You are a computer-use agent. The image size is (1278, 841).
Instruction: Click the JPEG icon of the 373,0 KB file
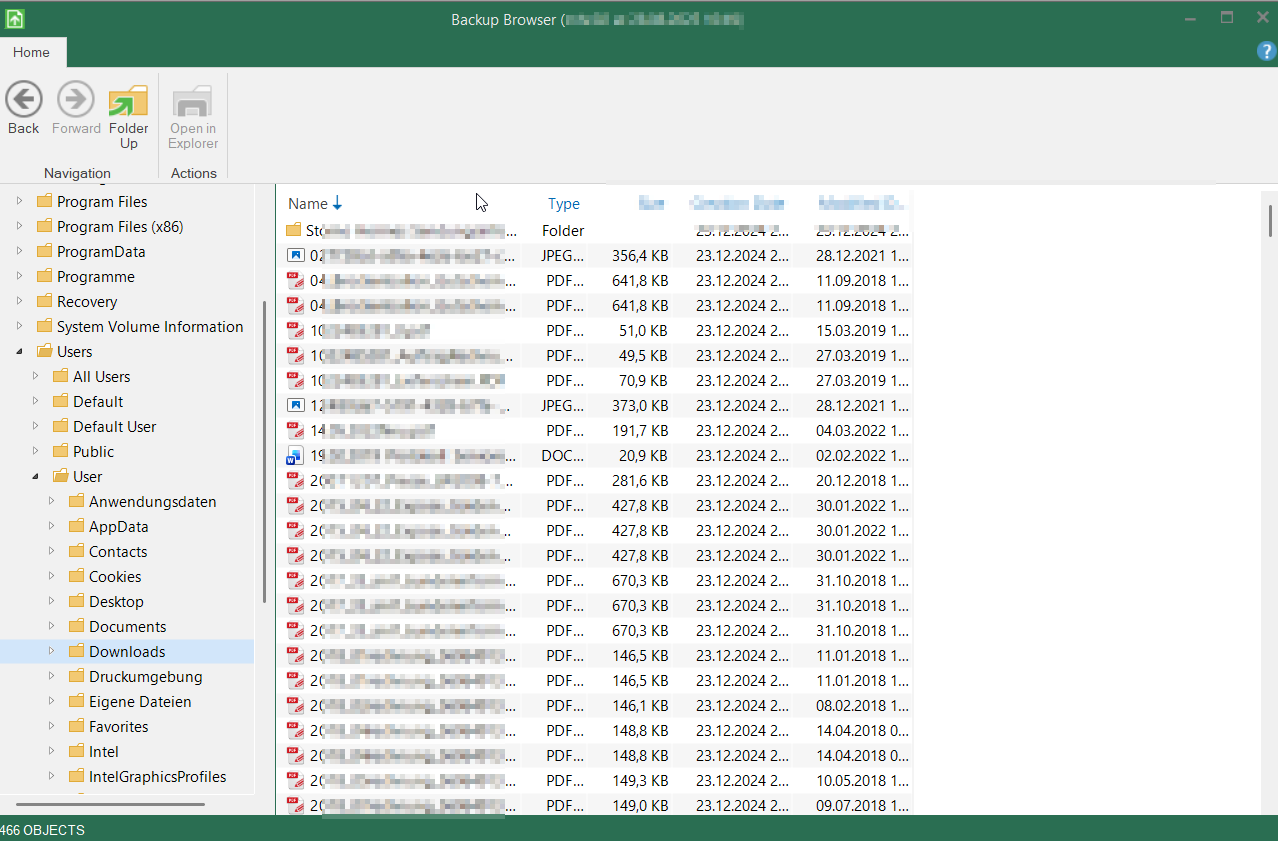click(295, 405)
